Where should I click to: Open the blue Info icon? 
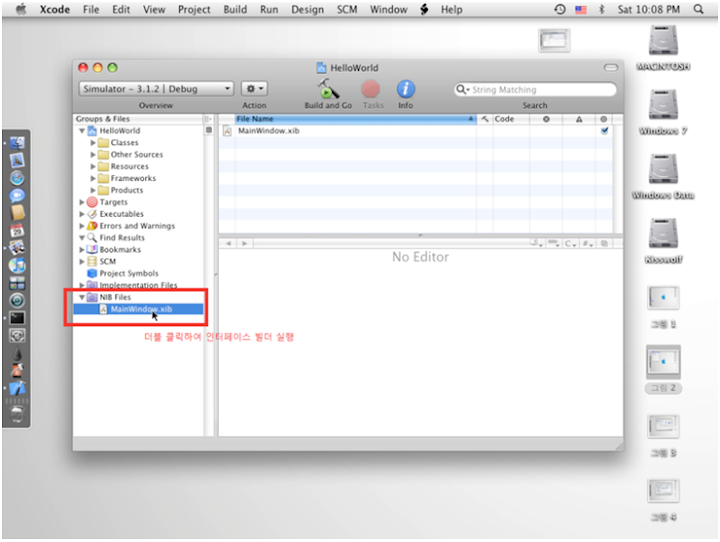(x=405, y=89)
